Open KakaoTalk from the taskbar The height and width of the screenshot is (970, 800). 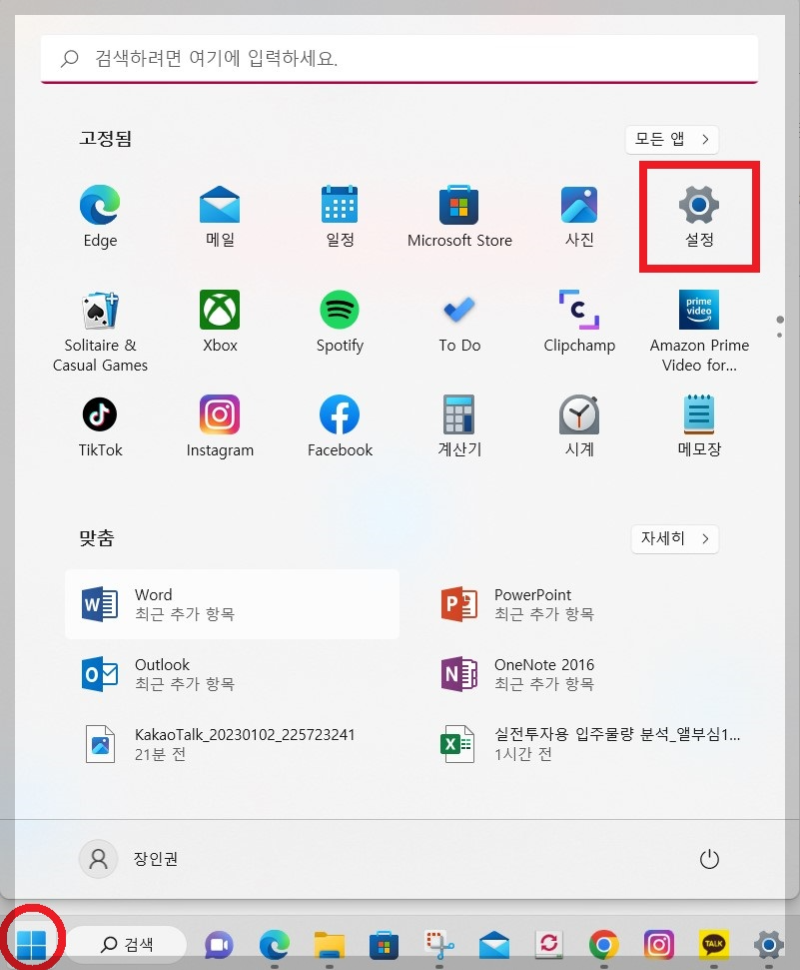point(713,945)
